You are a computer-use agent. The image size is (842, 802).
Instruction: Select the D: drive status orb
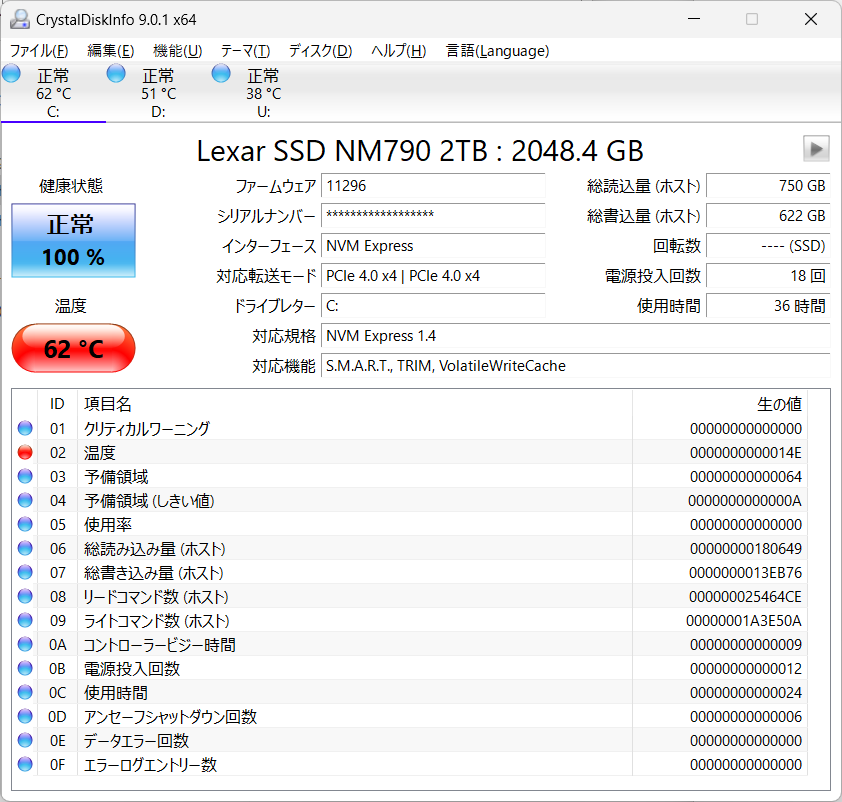pyautogui.click(x=116, y=74)
